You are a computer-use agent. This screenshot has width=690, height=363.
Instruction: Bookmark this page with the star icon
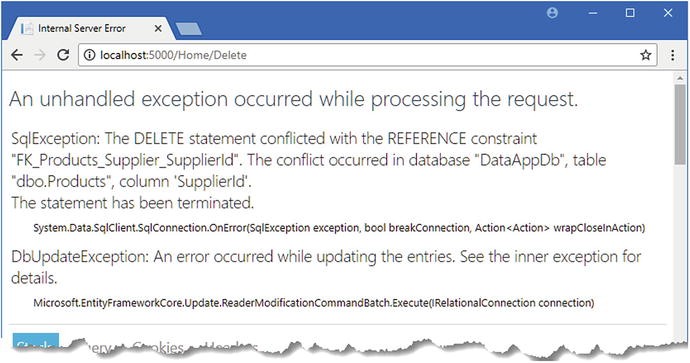pos(646,55)
